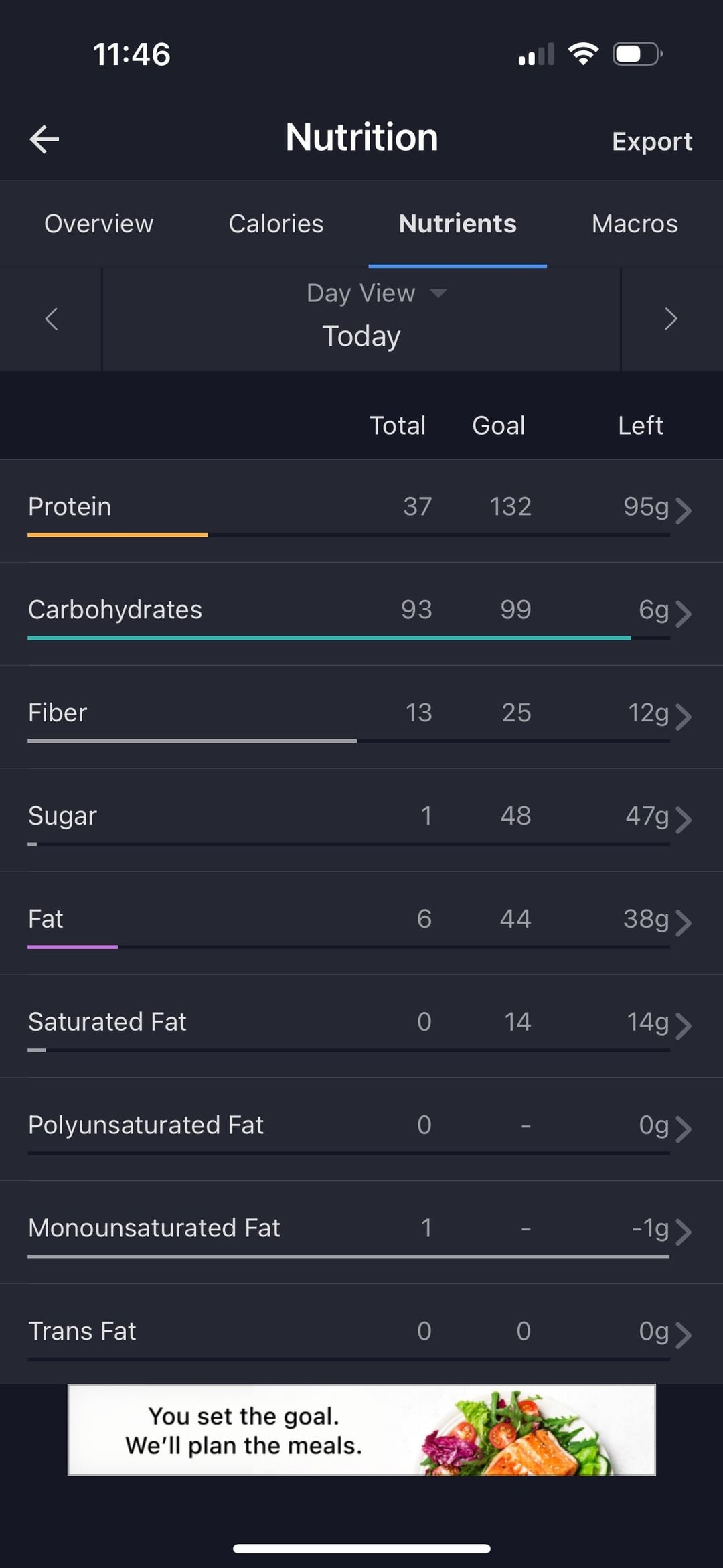Viewport: 723px width, 1568px height.
Task: Open Fat details chevron
Action: pos(683,923)
